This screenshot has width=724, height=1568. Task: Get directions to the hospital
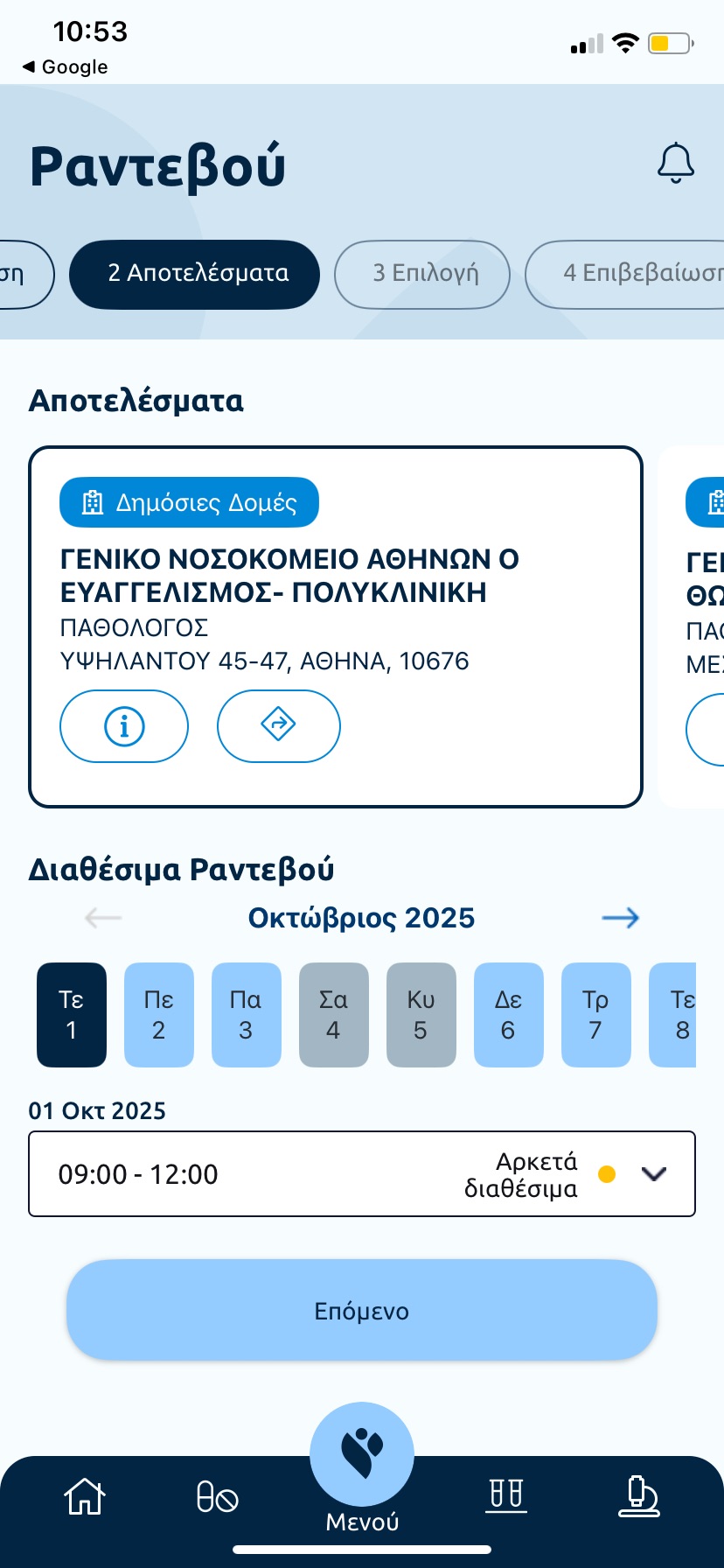pos(278,726)
